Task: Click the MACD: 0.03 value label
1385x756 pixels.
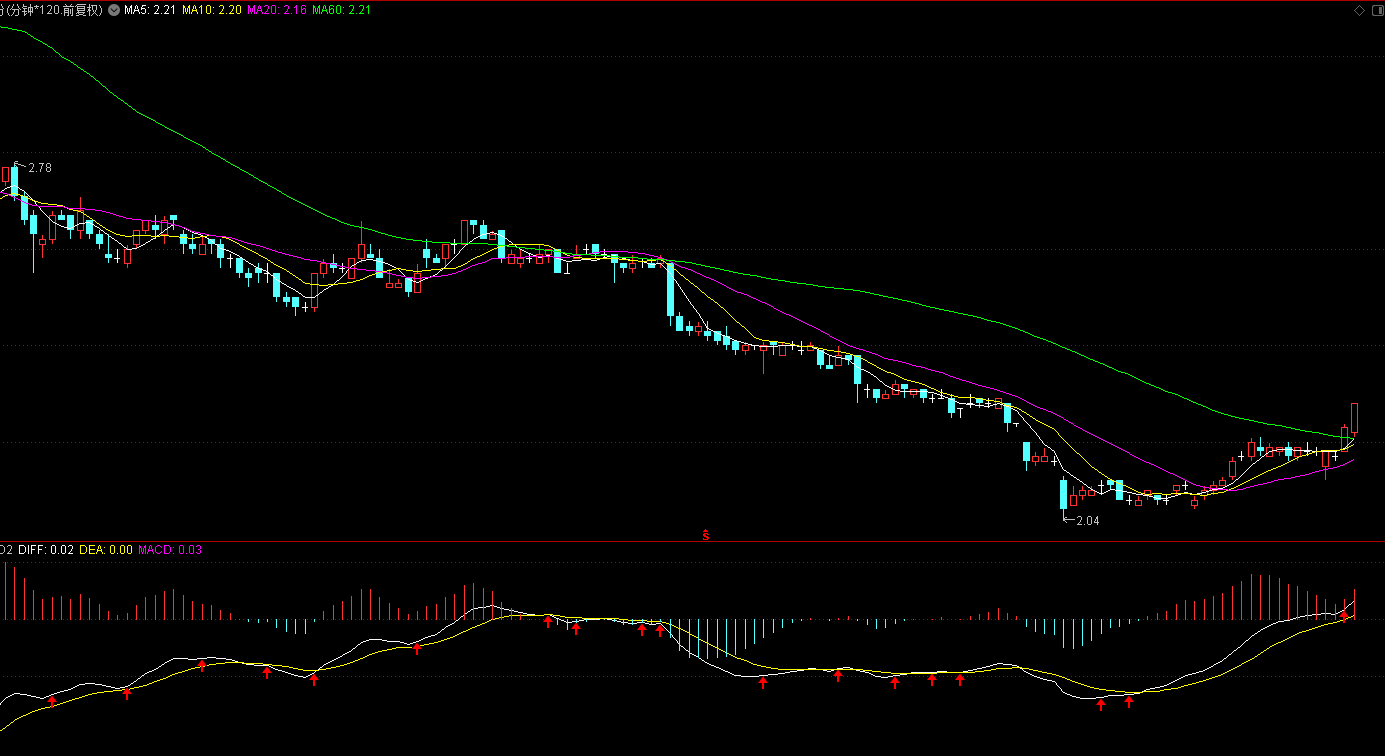Action: 170,549
